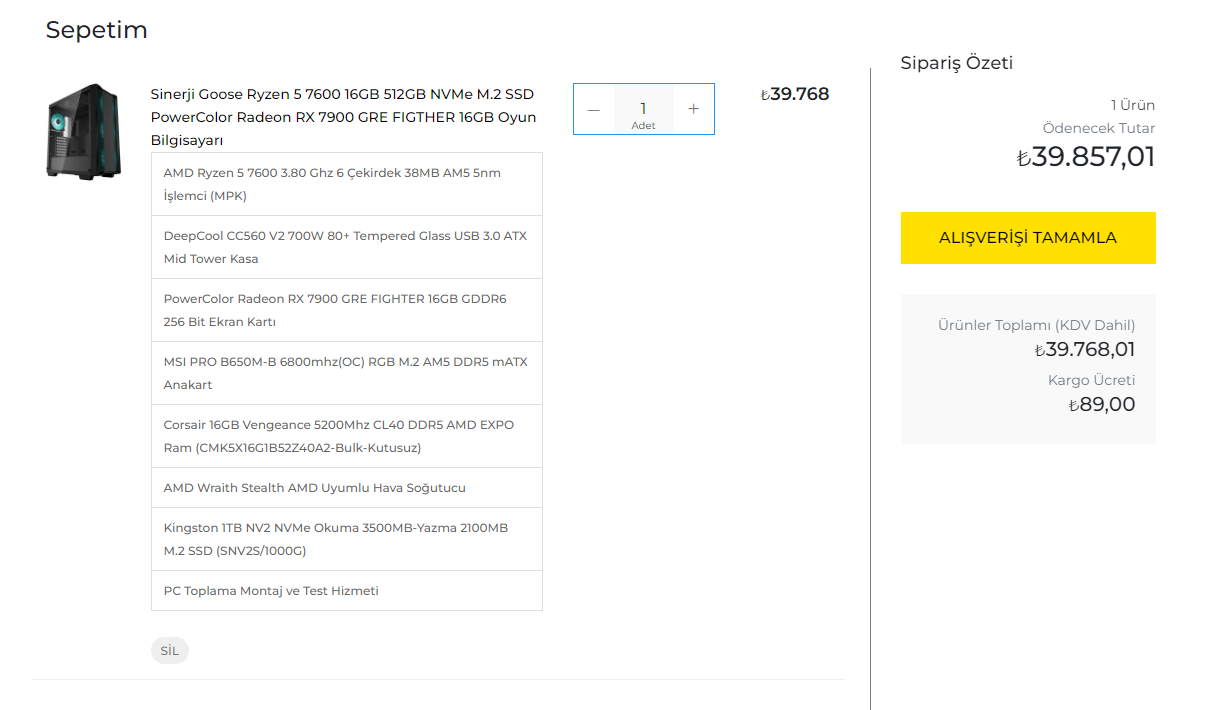Click the ₺39.857,01 total amount
This screenshot has height=710, width=1206.
(x=1086, y=157)
